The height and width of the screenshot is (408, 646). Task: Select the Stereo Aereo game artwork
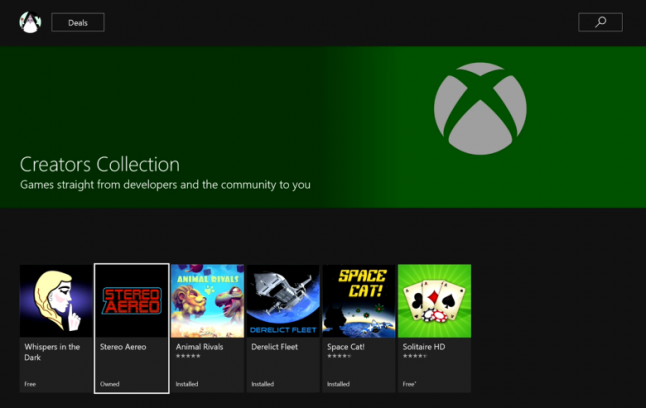131,301
